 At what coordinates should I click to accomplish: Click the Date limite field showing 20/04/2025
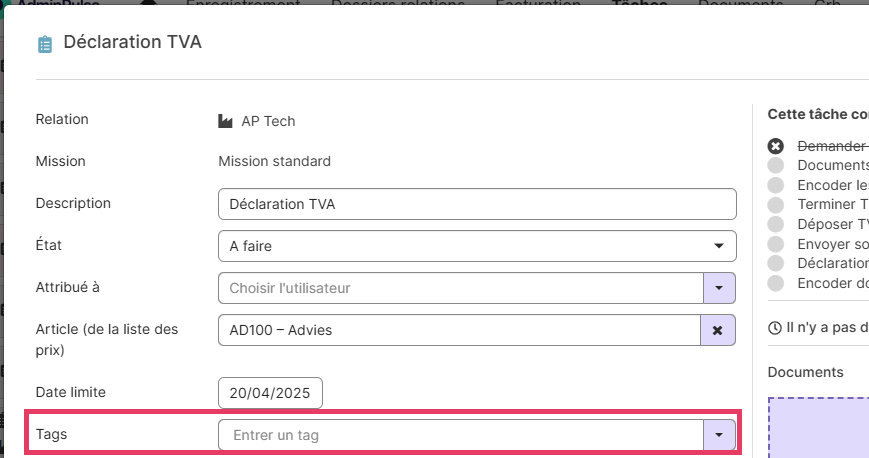[x=270, y=393]
